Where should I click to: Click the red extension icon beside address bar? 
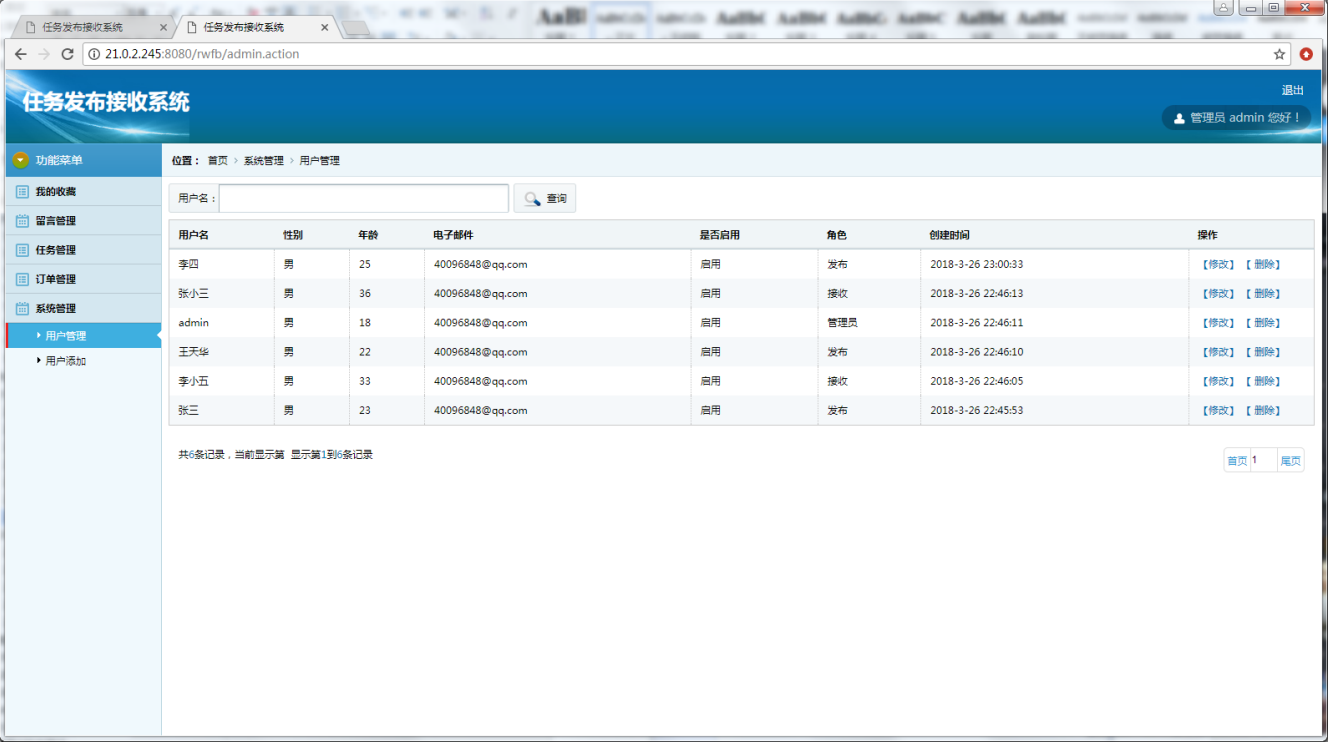tap(1306, 54)
